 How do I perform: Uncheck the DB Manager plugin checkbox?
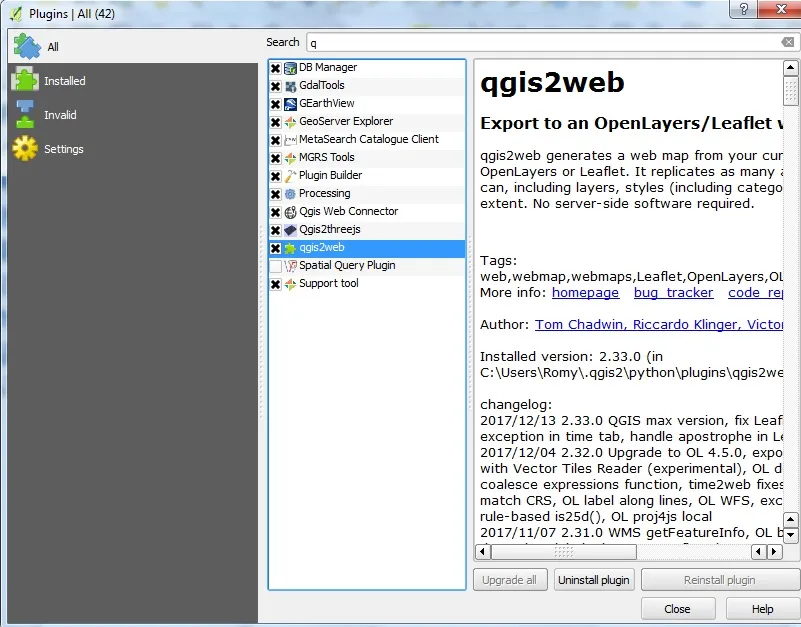[275, 68]
